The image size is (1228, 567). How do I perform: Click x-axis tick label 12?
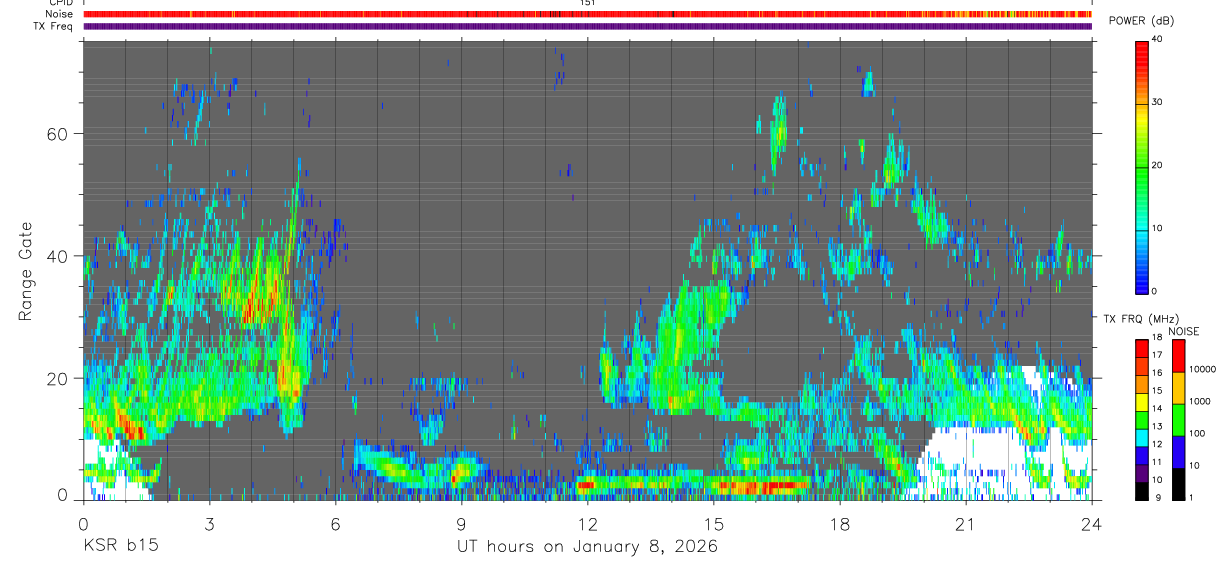click(x=587, y=523)
